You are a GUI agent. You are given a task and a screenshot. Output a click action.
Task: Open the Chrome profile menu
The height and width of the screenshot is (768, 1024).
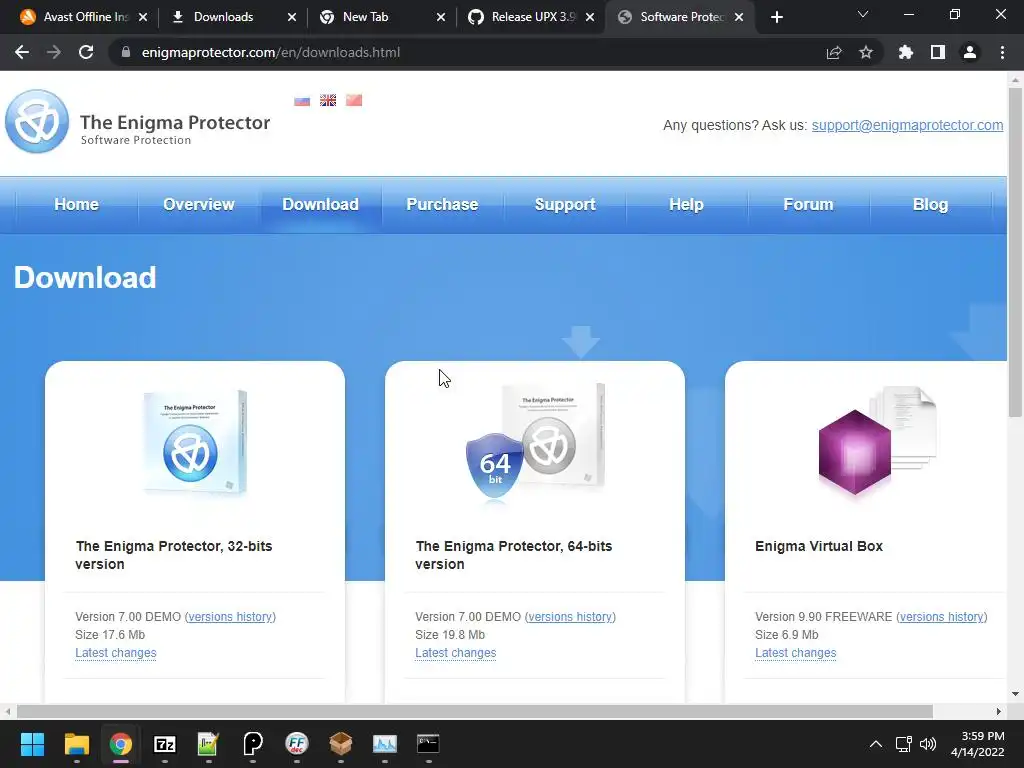point(970,52)
